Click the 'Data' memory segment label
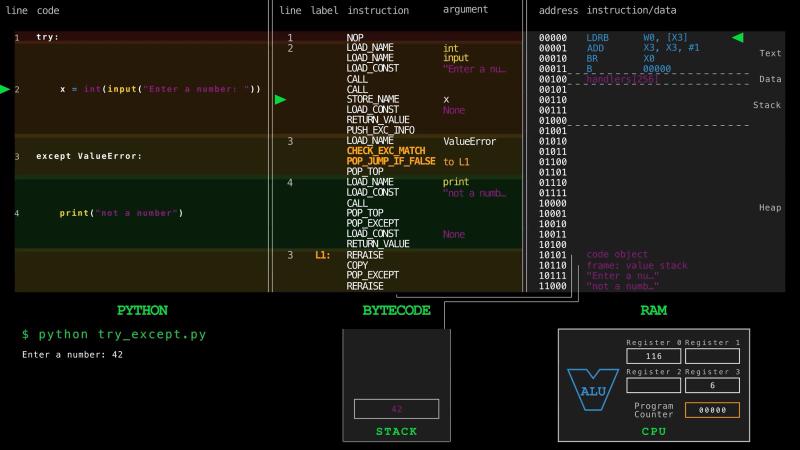The height and width of the screenshot is (450, 800). tap(770, 79)
